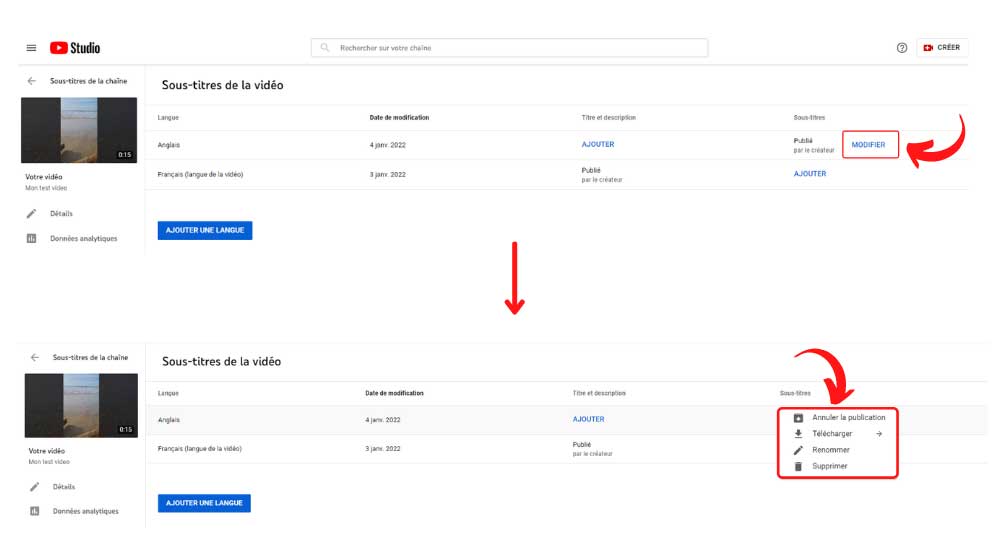Click the analytics chart icon in top sidebar
Image resolution: width=1000 pixels, height=560 pixels.
click(x=31, y=239)
